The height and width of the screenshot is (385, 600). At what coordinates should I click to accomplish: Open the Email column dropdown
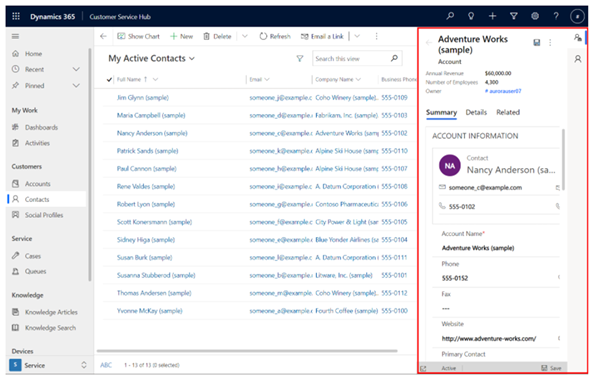pyautogui.click(x=267, y=79)
